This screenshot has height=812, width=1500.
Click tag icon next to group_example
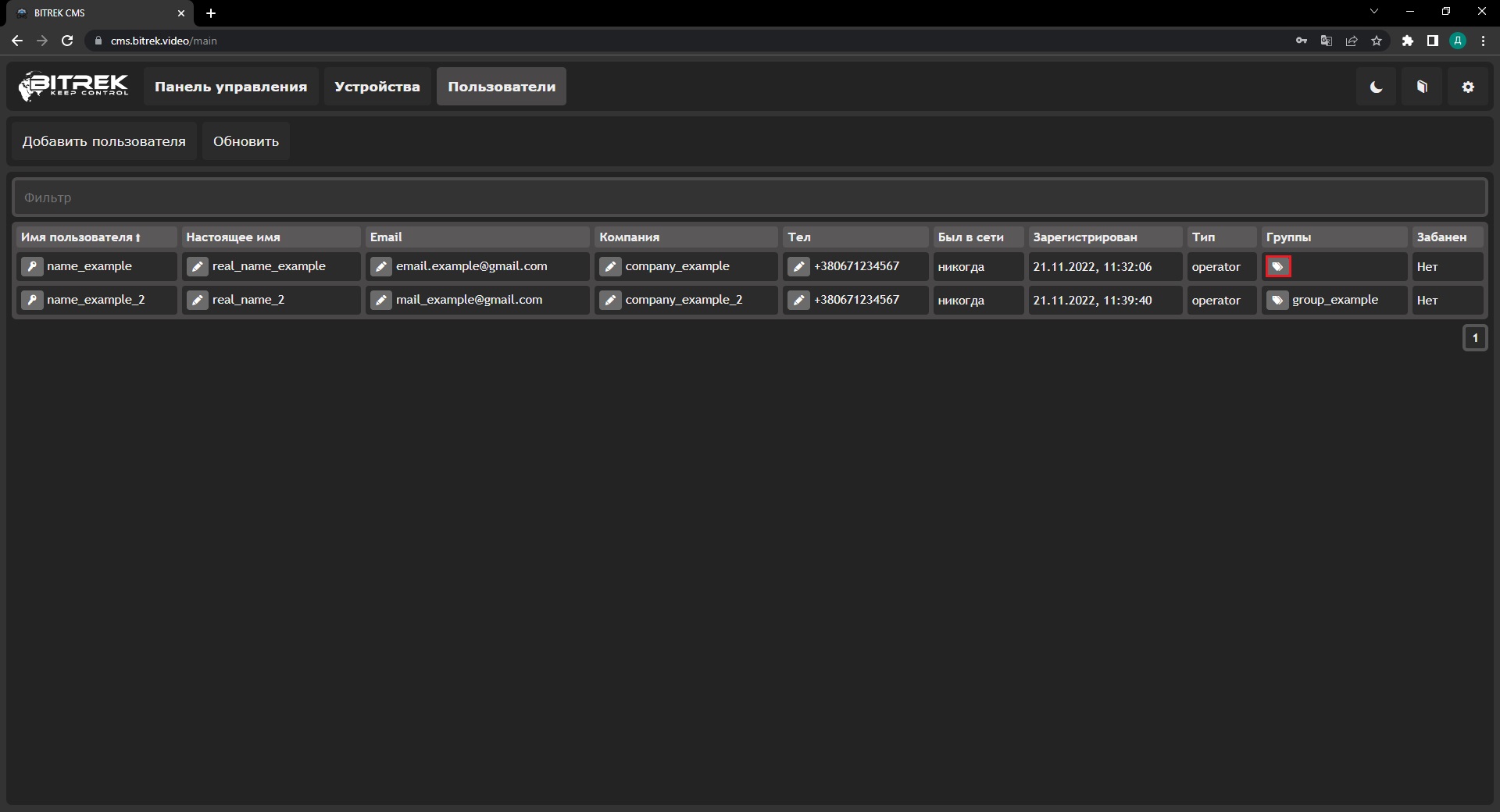[1277, 300]
